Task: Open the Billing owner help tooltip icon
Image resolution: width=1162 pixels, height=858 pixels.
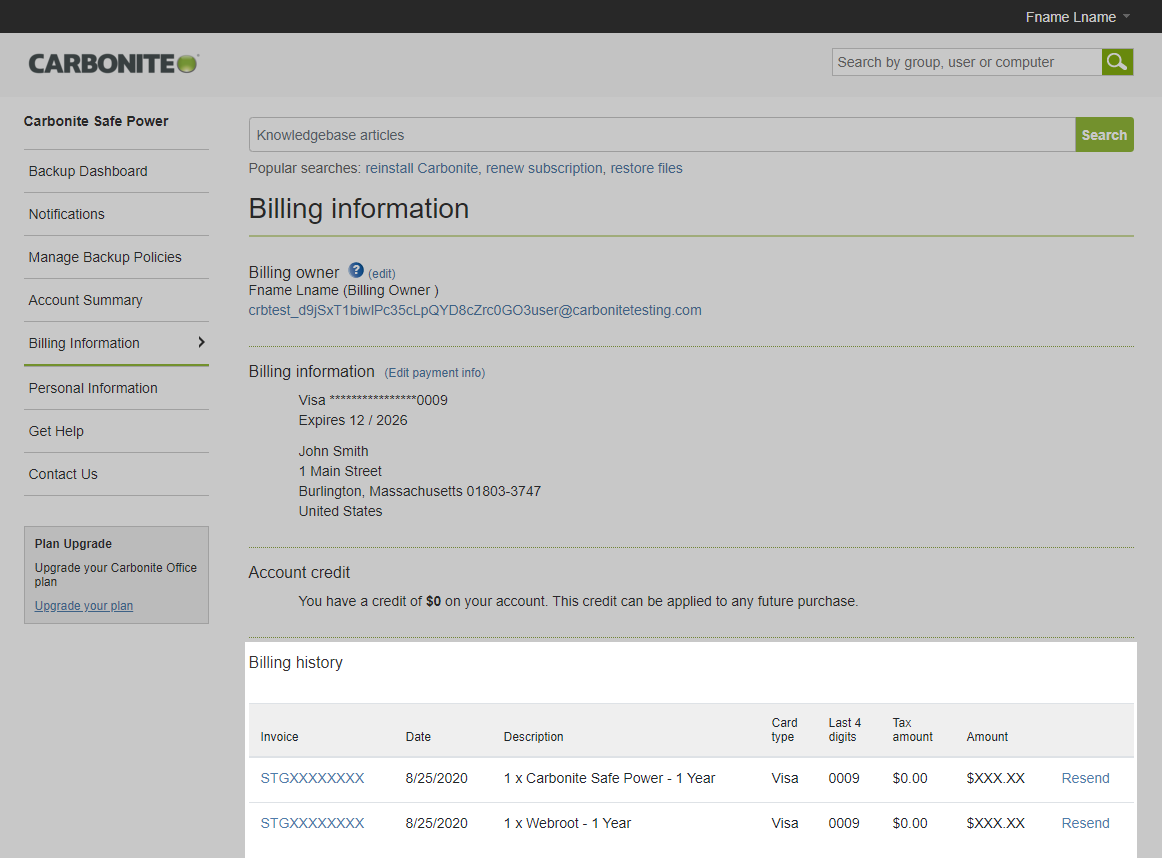Action: click(x=356, y=270)
